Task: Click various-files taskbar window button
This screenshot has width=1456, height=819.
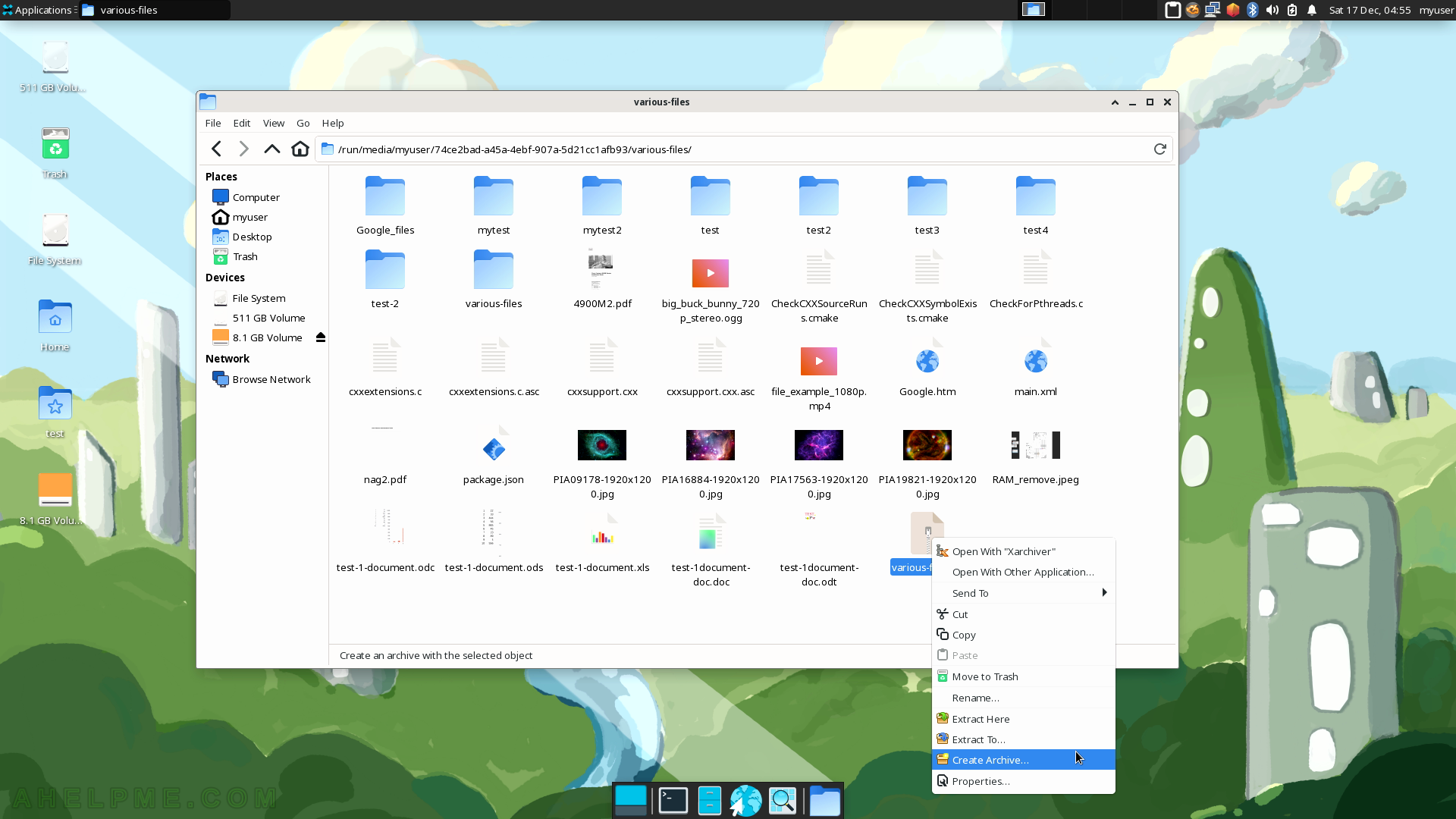Action: tap(155, 10)
